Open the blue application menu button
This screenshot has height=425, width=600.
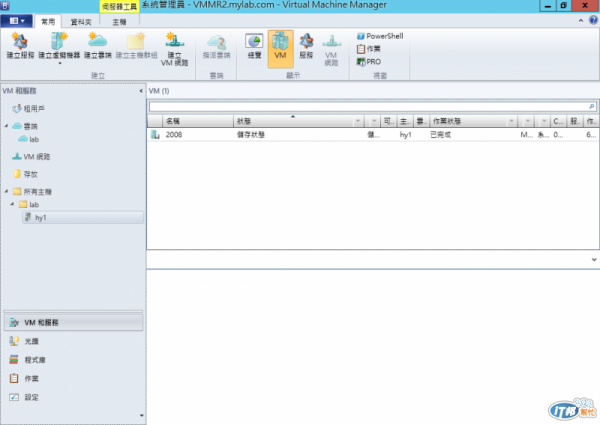[x=16, y=21]
